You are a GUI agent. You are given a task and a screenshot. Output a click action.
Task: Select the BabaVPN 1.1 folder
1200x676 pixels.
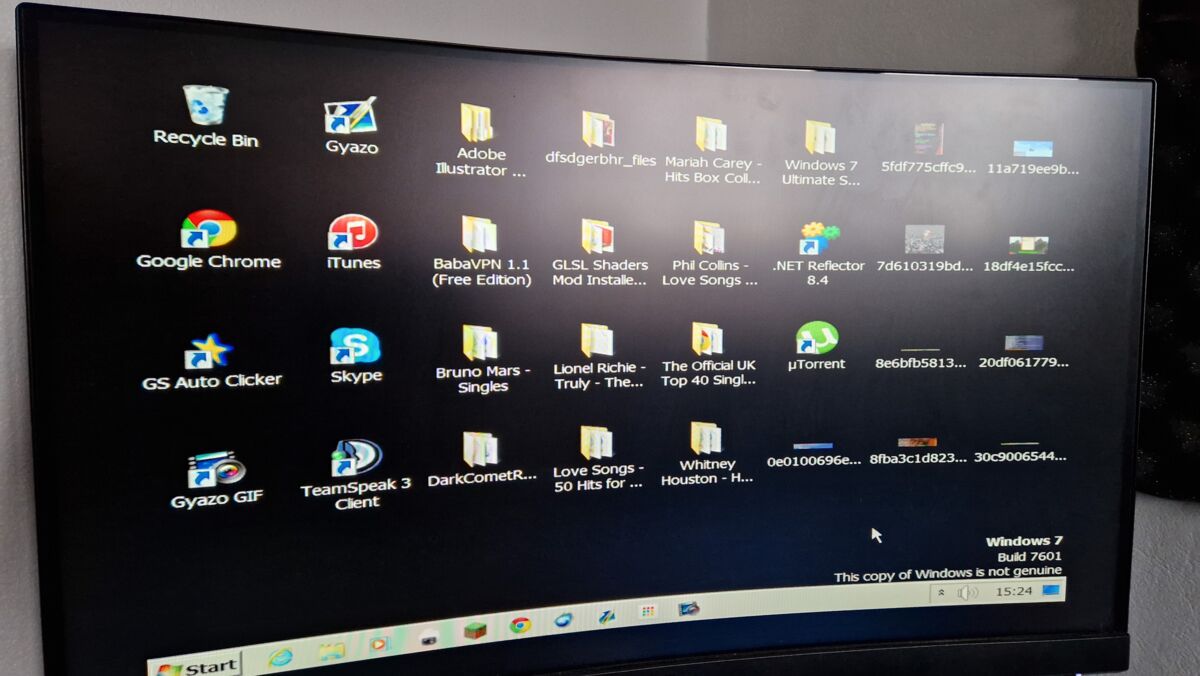[481, 252]
